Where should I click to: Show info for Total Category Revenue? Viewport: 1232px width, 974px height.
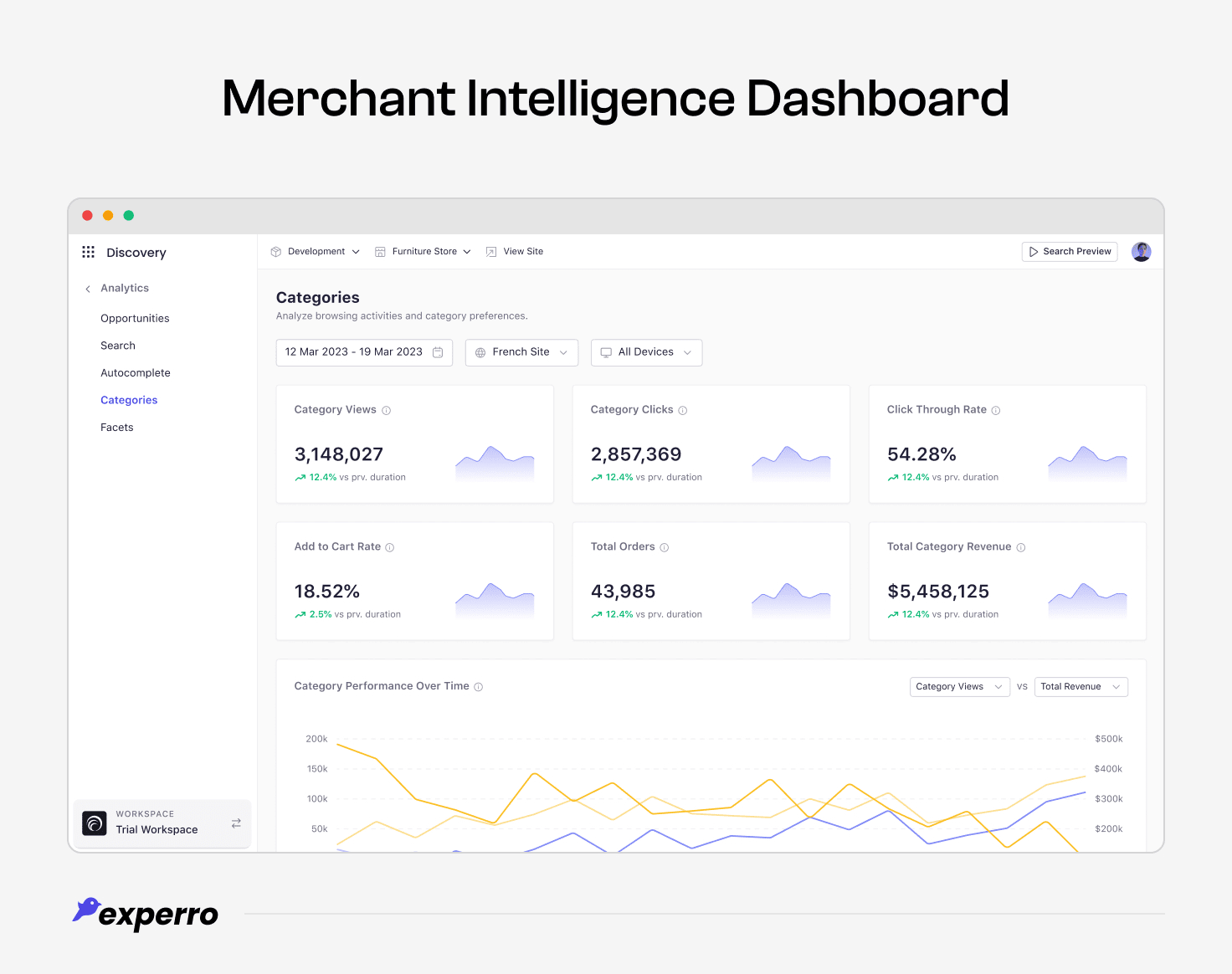tap(1021, 547)
